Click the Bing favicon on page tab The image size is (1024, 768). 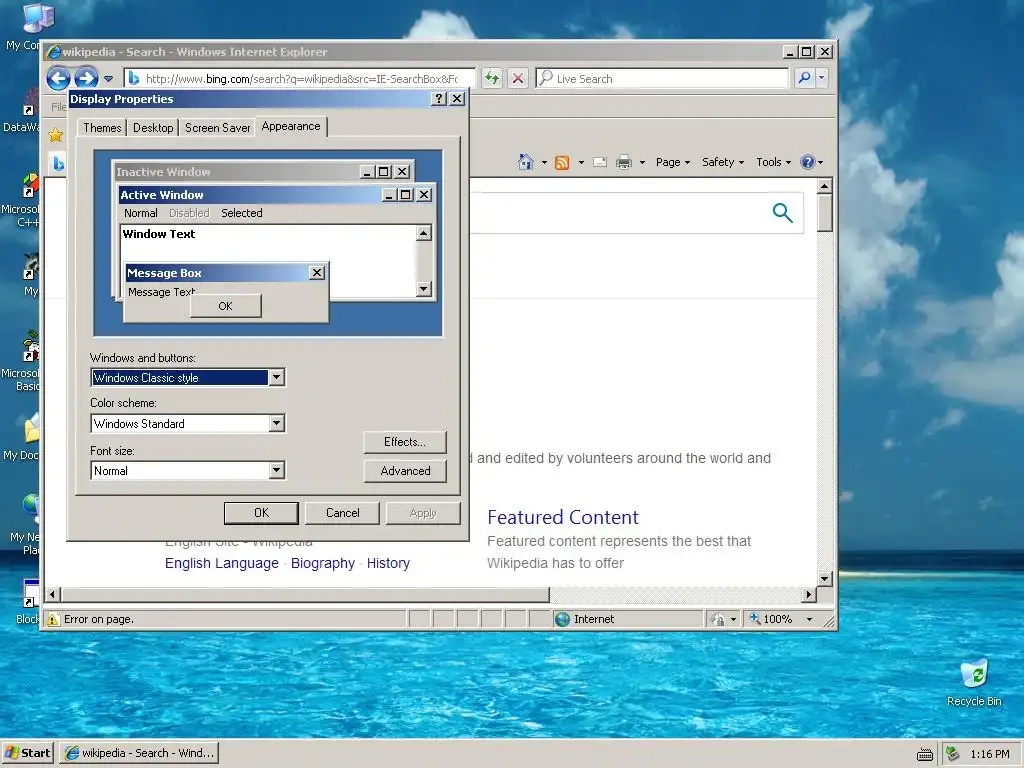click(59, 163)
